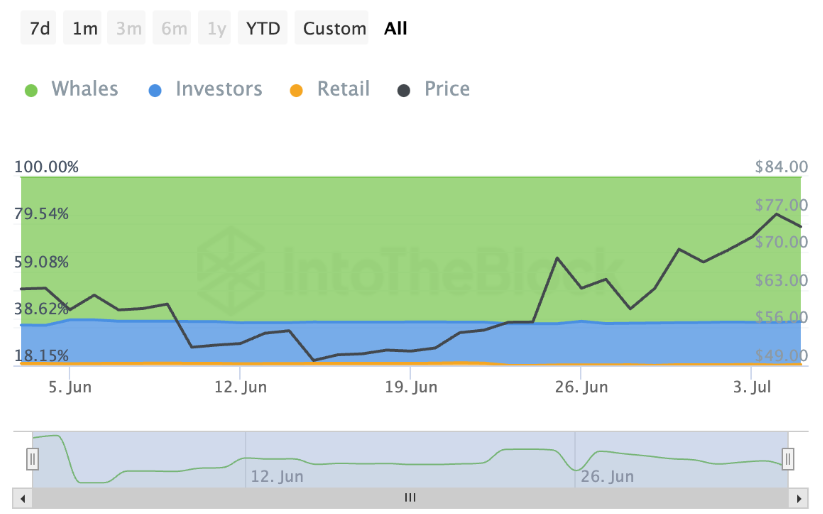Select the 7d time range
The image size is (823, 514).
coord(40,28)
